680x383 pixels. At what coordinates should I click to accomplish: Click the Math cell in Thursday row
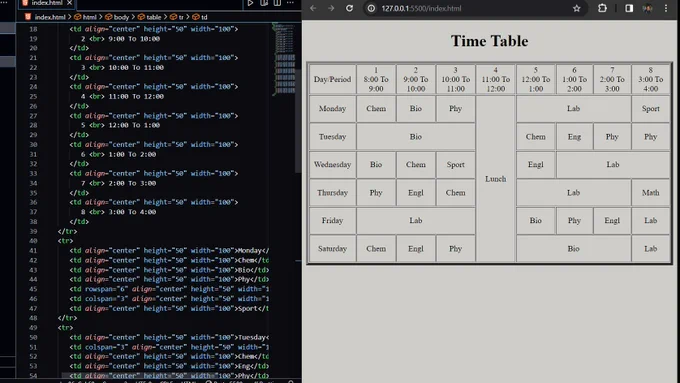click(x=651, y=193)
